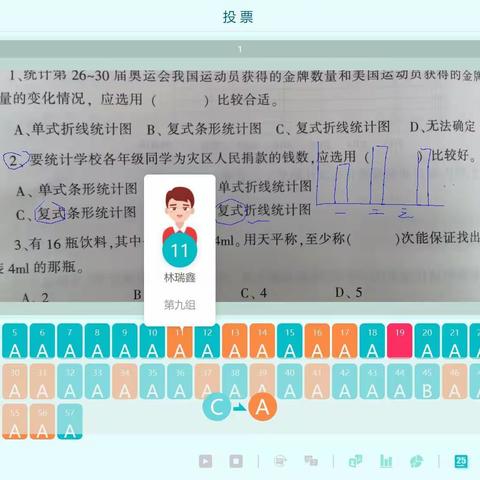Click option A、单式折线统计图 in question 1
This screenshot has width=480, height=480.
[x=73, y=129]
